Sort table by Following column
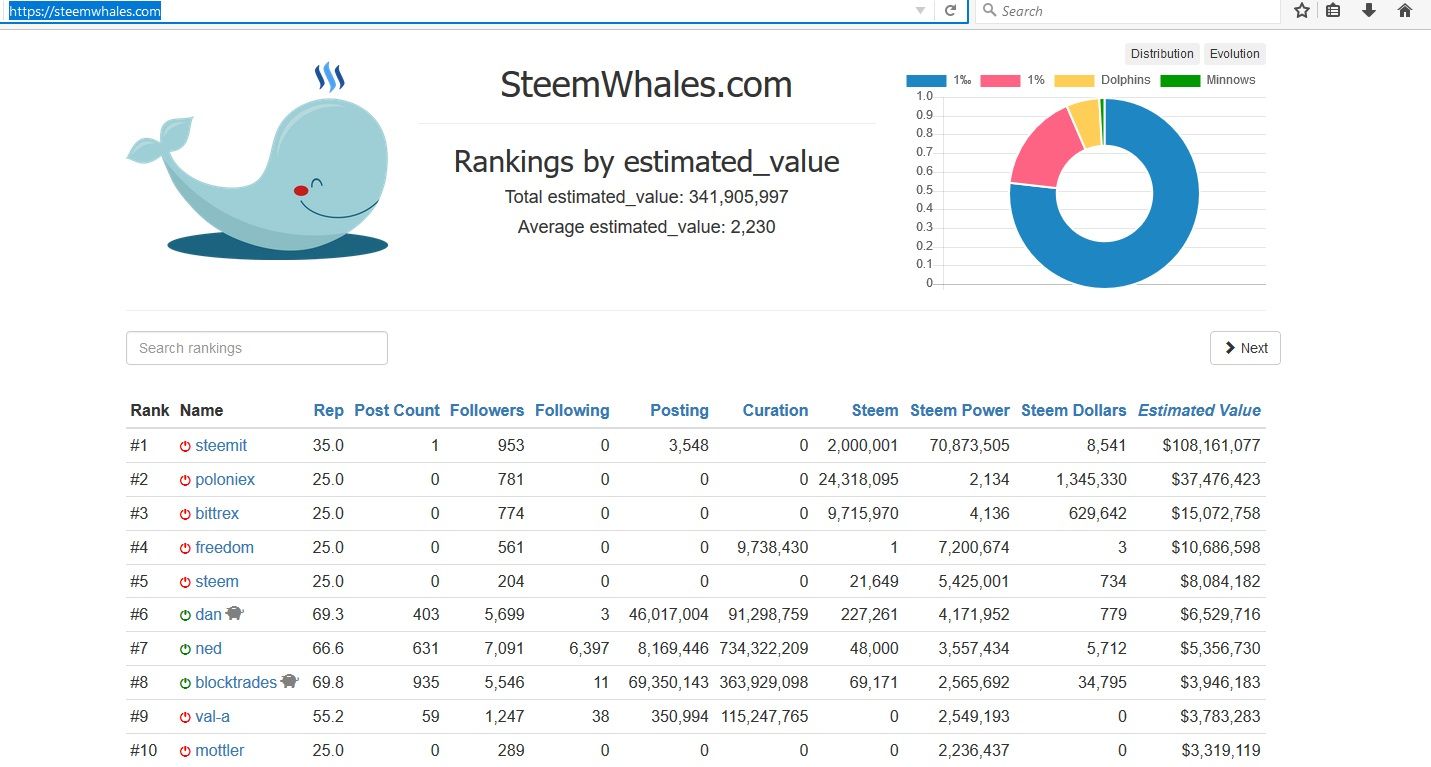The width and height of the screenshot is (1431, 767). click(x=572, y=410)
